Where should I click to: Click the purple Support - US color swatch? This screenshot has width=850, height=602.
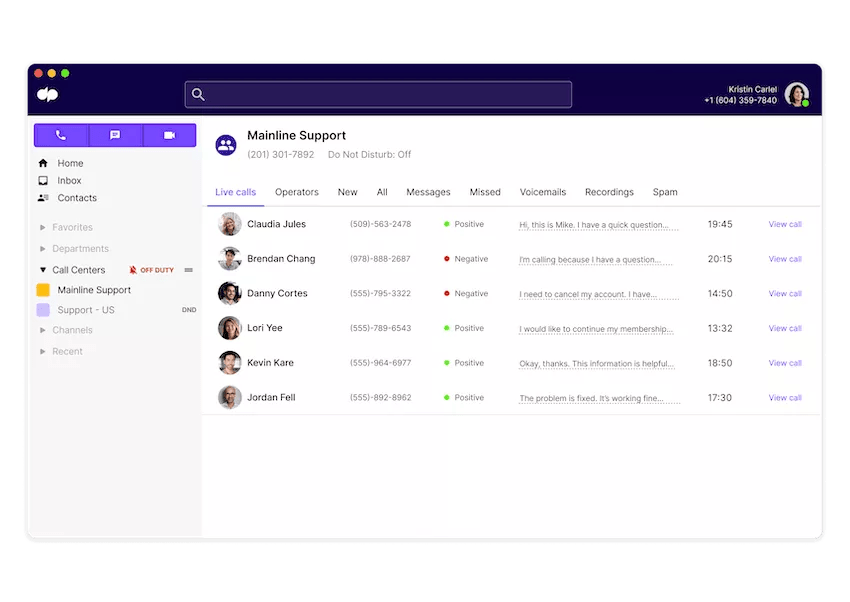(x=43, y=310)
